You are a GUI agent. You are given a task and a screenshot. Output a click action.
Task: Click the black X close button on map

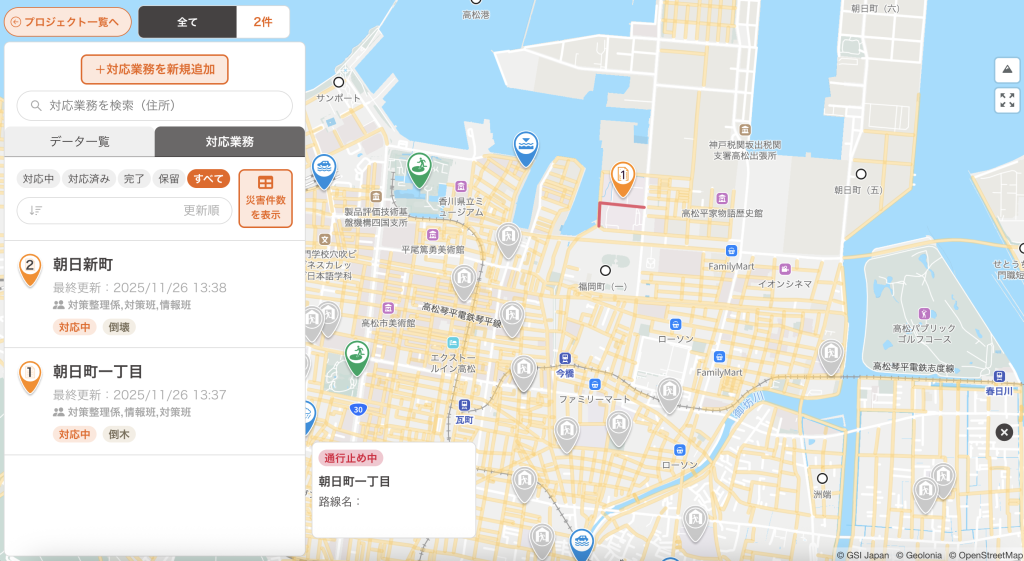pyautogui.click(x=1004, y=432)
